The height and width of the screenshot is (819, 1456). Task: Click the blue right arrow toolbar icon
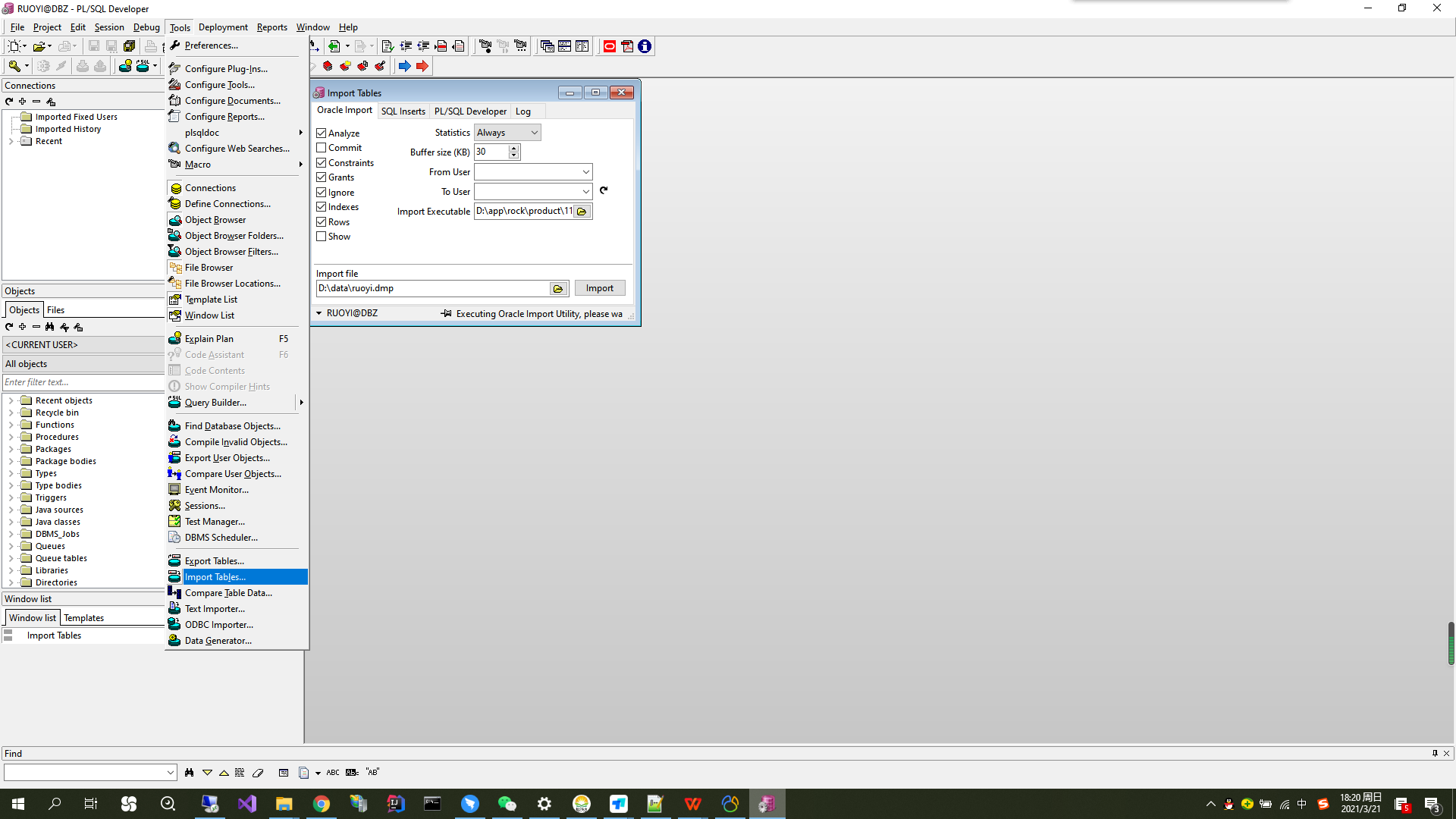(404, 66)
